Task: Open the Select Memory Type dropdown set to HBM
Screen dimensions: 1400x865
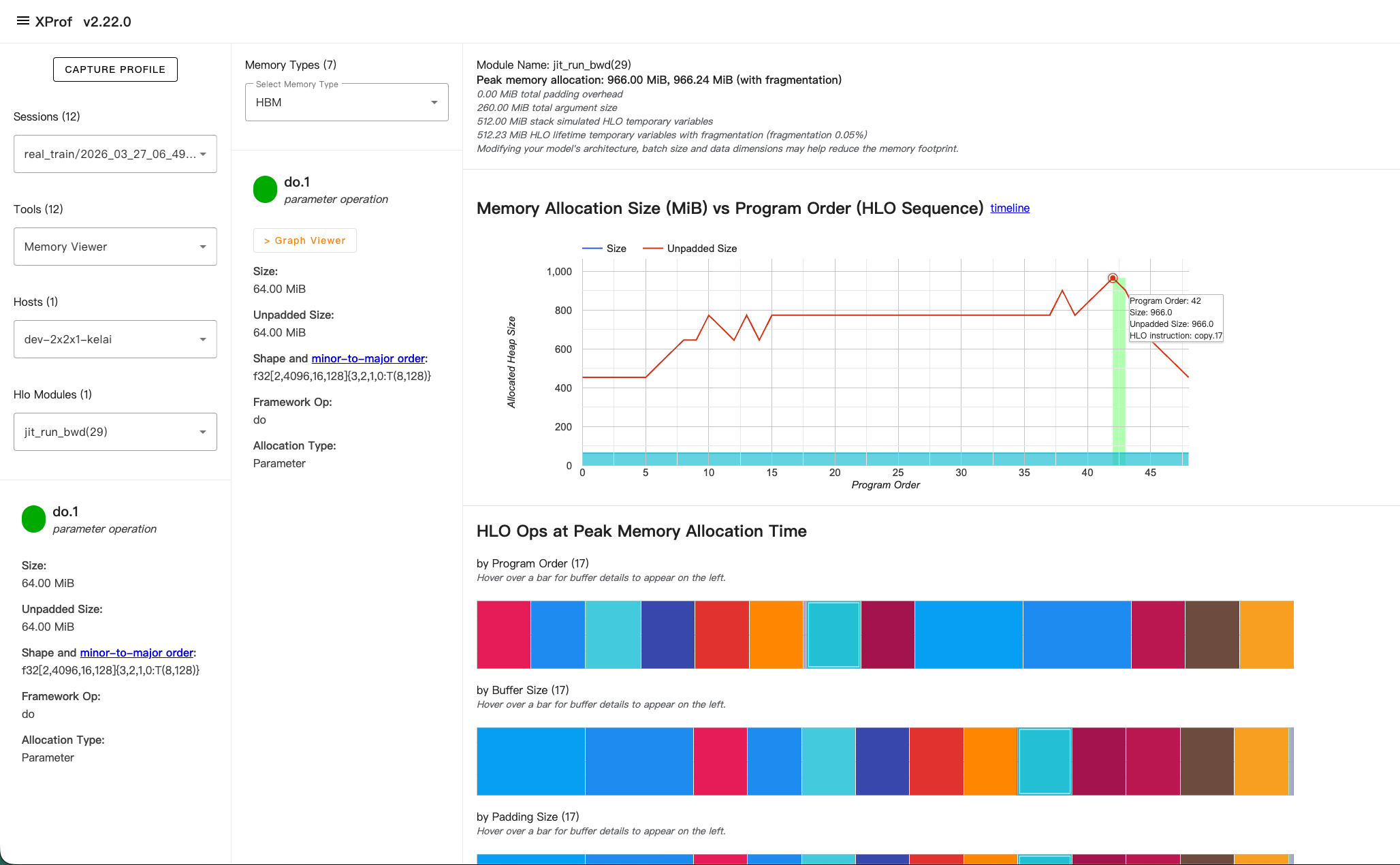Action: pyautogui.click(x=347, y=102)
